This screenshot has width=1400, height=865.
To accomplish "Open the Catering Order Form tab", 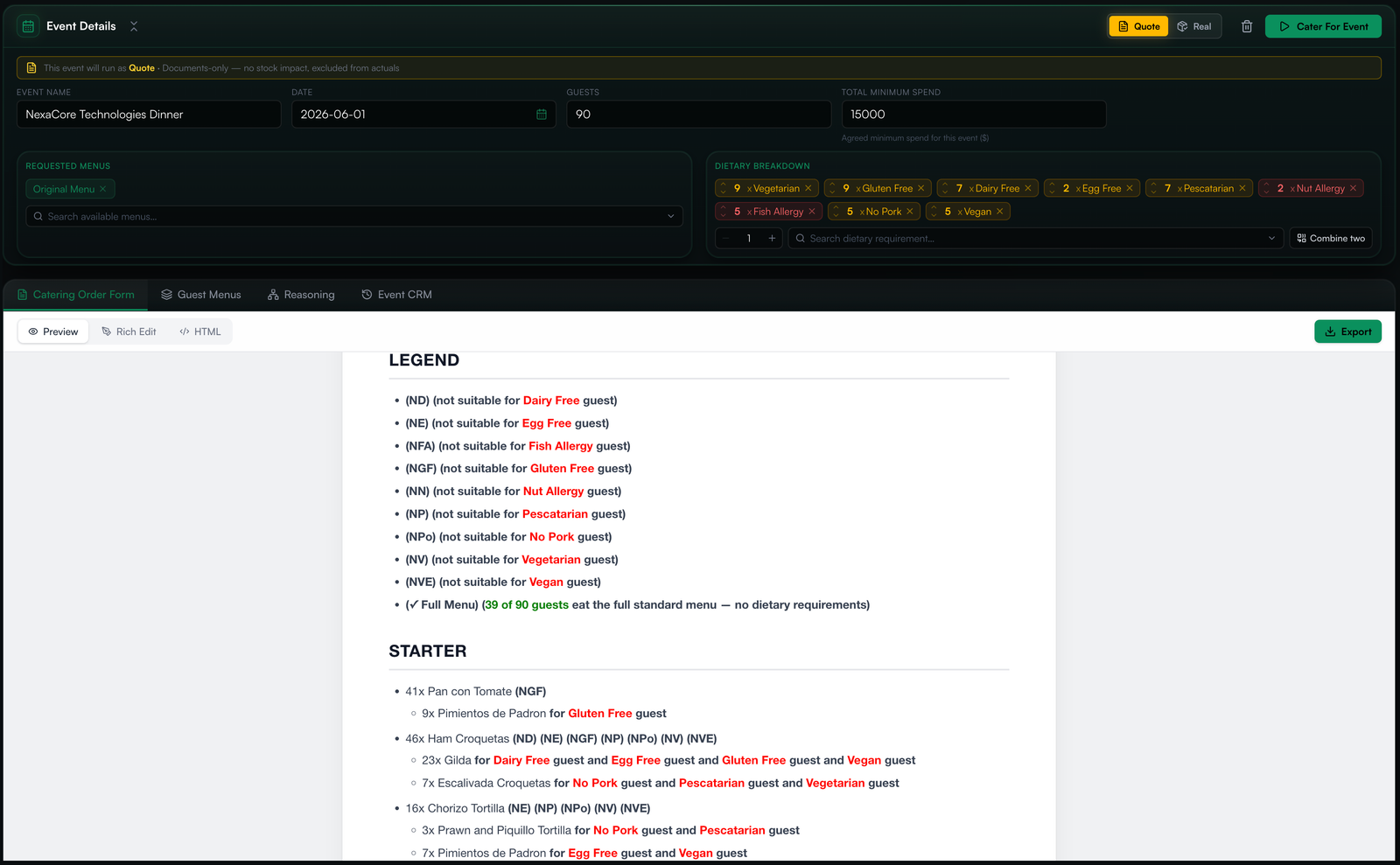I will click(x=76, y=295).
